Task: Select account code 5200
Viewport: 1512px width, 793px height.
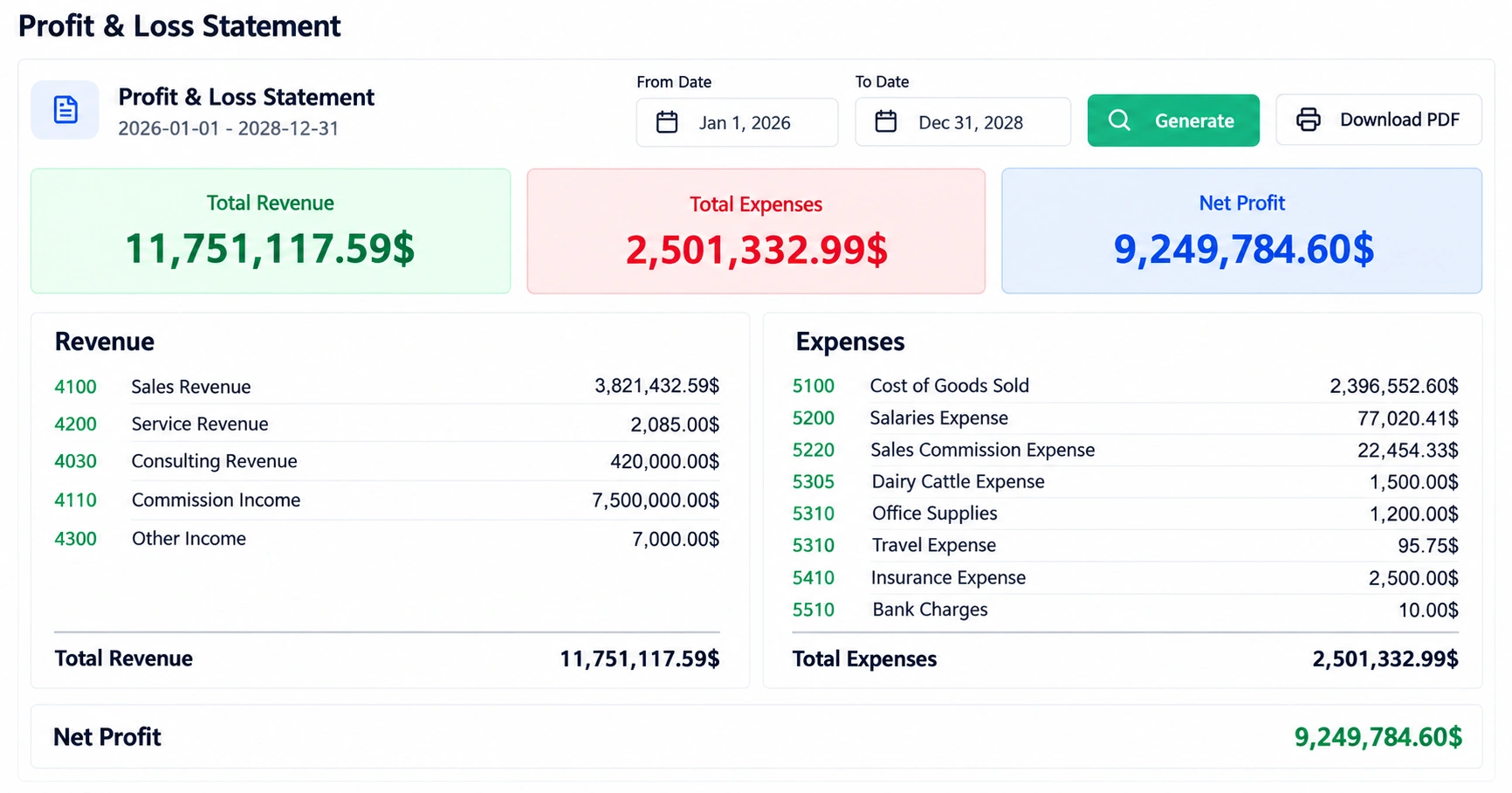Action: point(814,418)
